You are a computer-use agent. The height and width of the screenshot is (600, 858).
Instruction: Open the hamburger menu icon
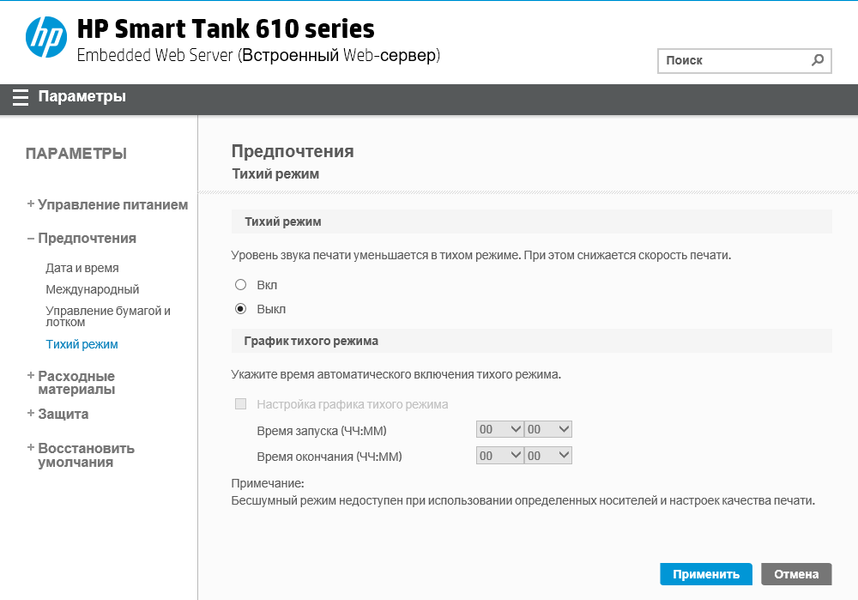[x=20, y=97]
